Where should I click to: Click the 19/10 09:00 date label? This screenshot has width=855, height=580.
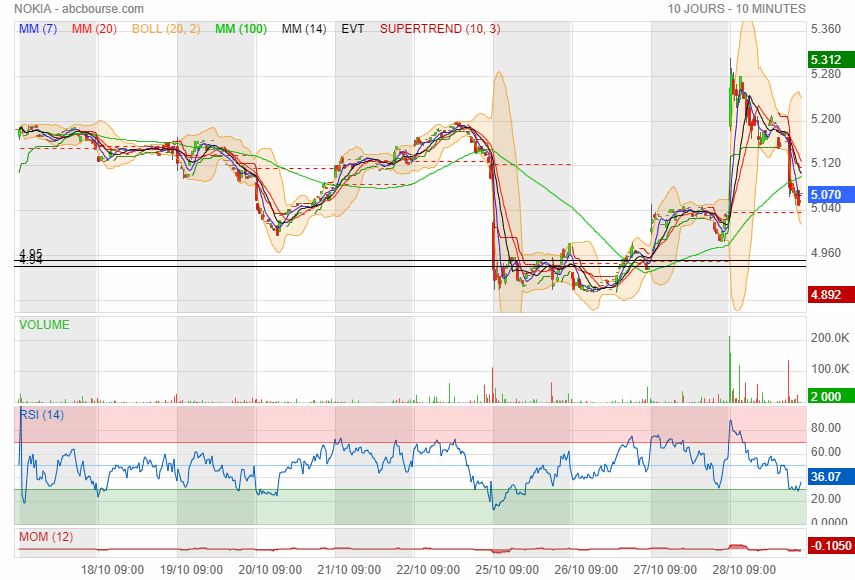(191, 570)
